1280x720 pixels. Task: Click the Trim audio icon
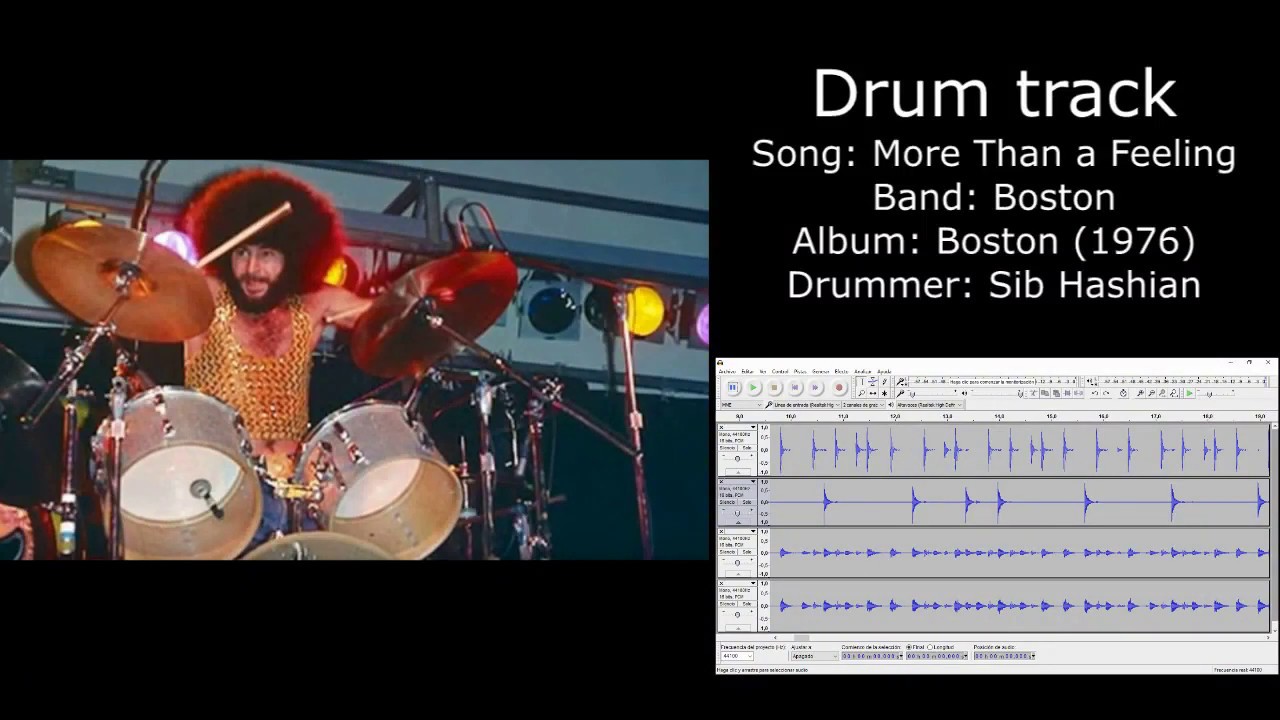click(x=1067, y=393)
